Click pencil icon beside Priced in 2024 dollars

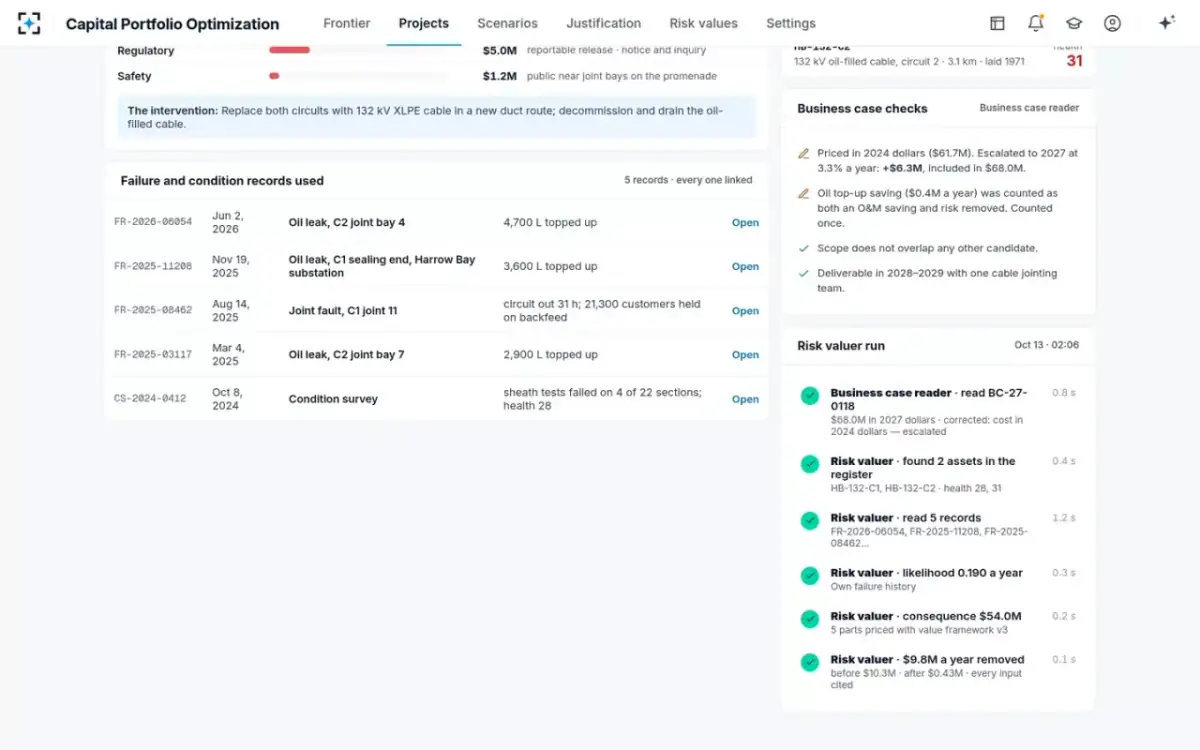[x=803, y=154]
